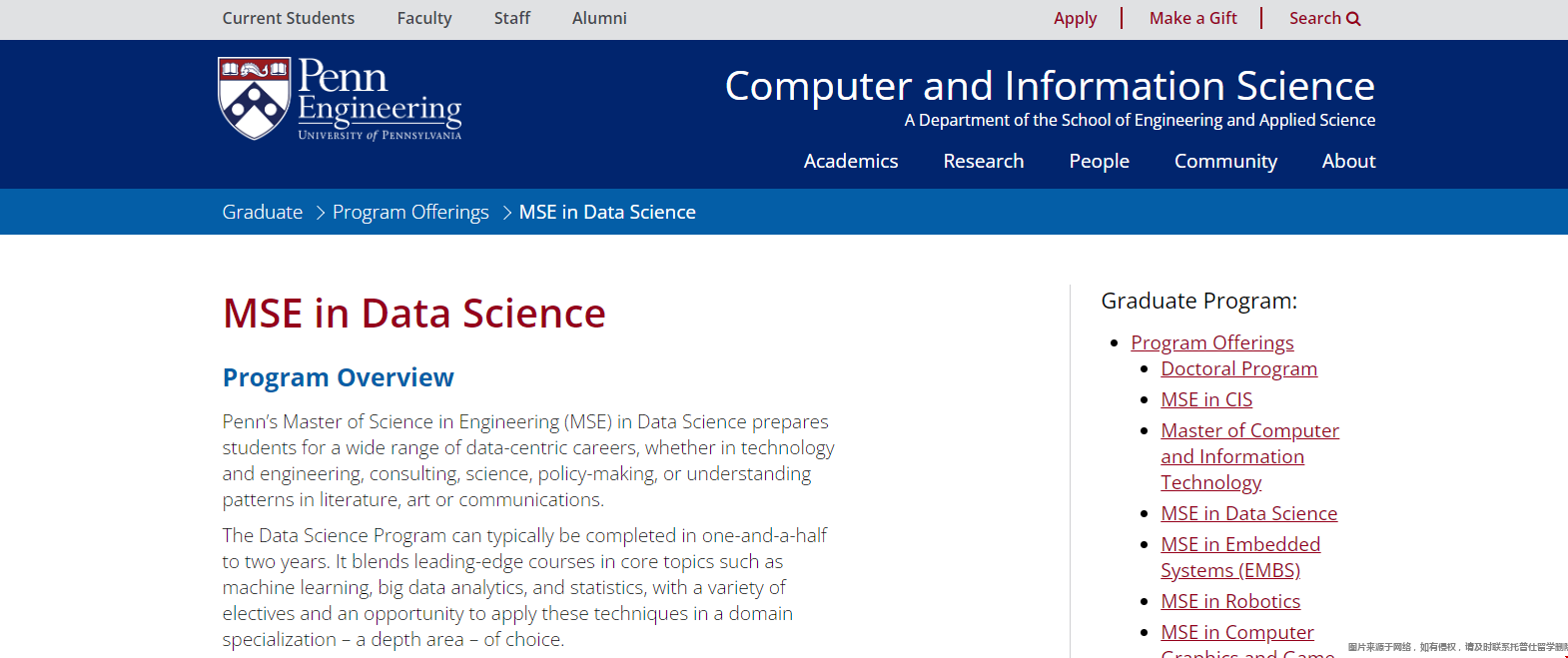Open MSE in Robotics link

click(1229, 601)
